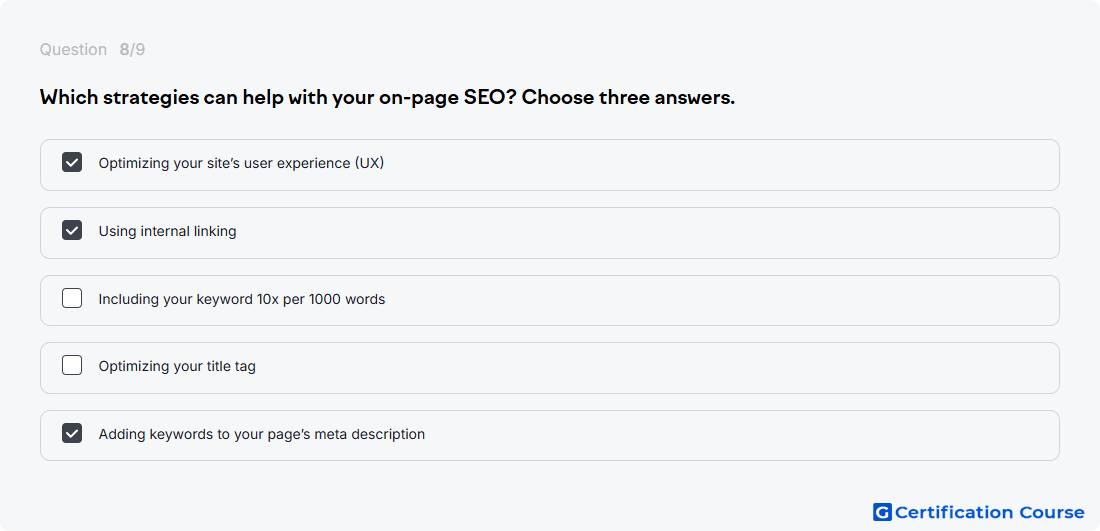Click the gray "Question" label
The height and width of the screenshot is (531, 1100).
(x=73, y=50)
